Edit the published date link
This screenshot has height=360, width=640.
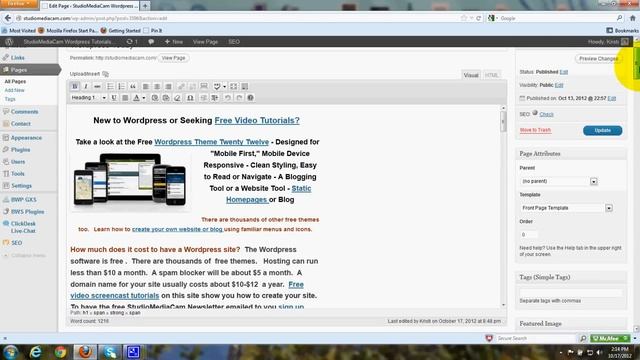[611, 98]
